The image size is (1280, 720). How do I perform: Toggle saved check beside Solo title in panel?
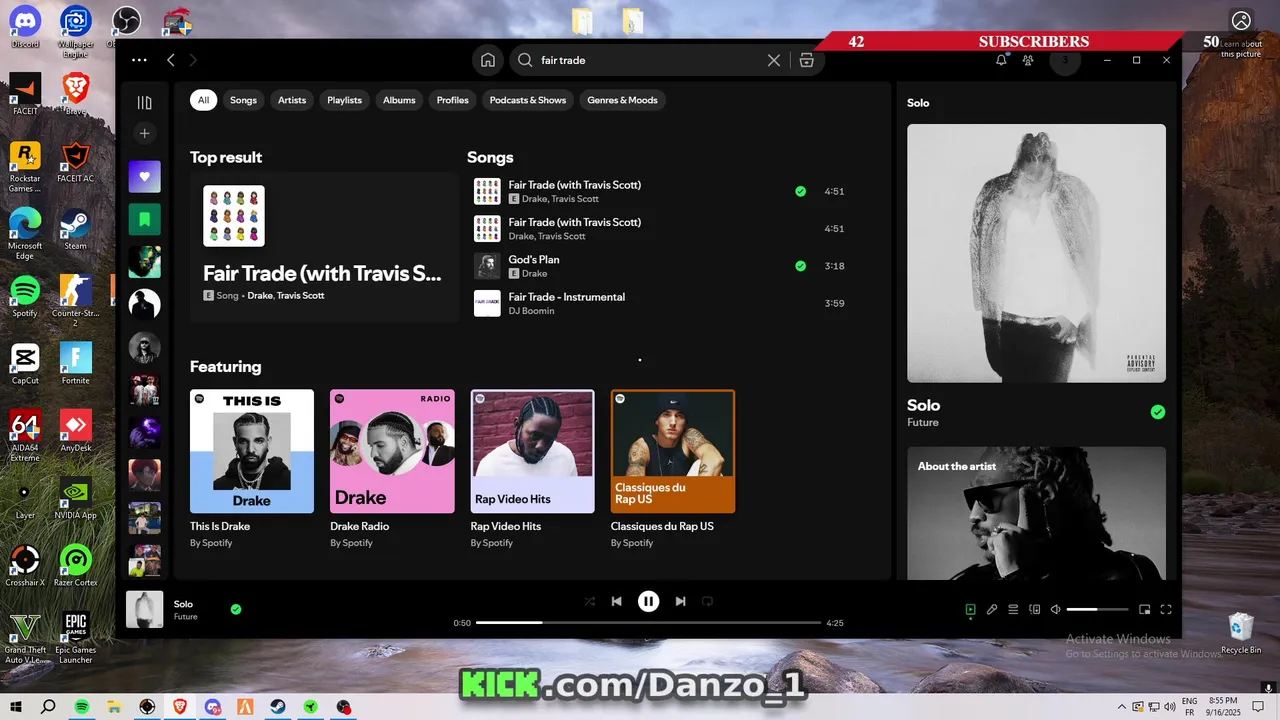(1158, 412)
